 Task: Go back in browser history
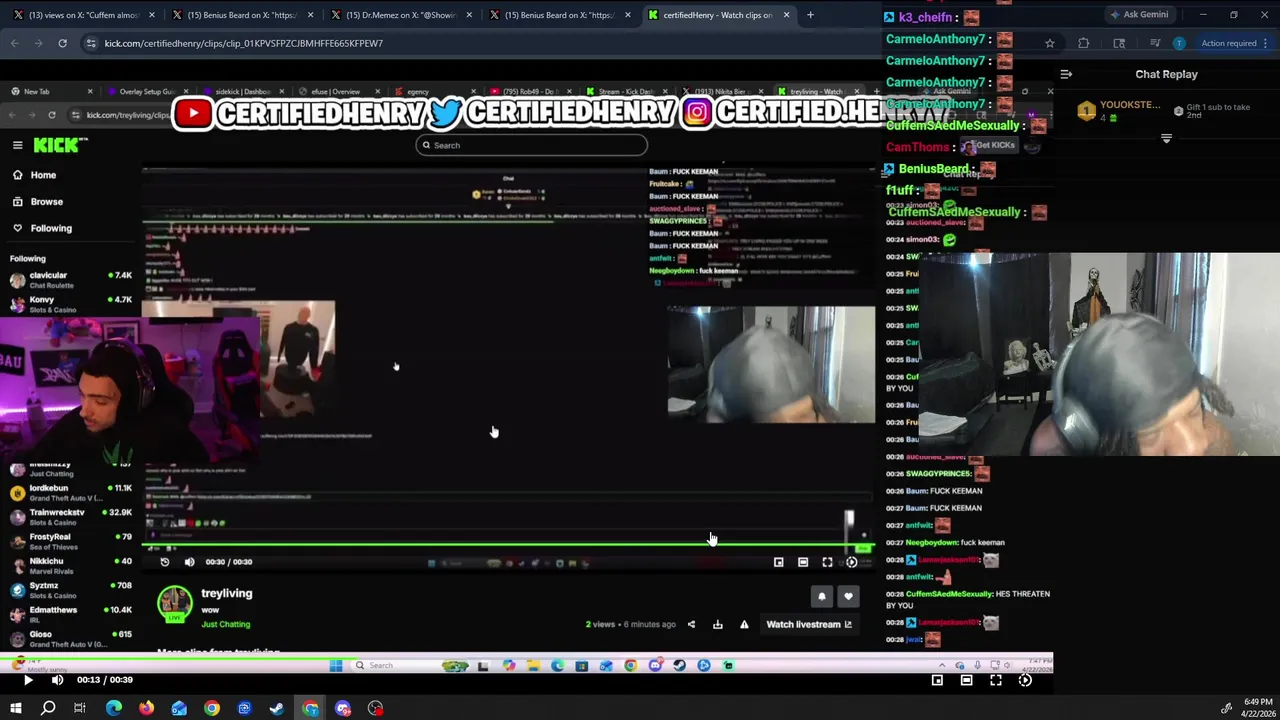tap(14, 43)
